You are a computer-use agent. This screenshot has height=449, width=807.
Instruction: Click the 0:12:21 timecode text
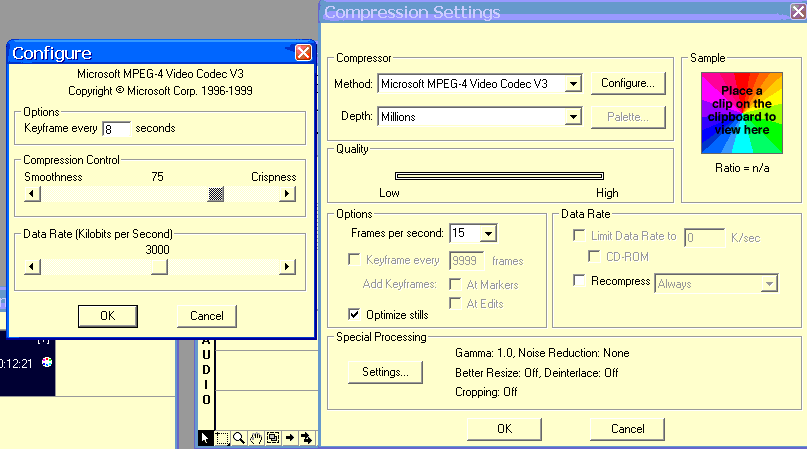(x=16, y=364)
